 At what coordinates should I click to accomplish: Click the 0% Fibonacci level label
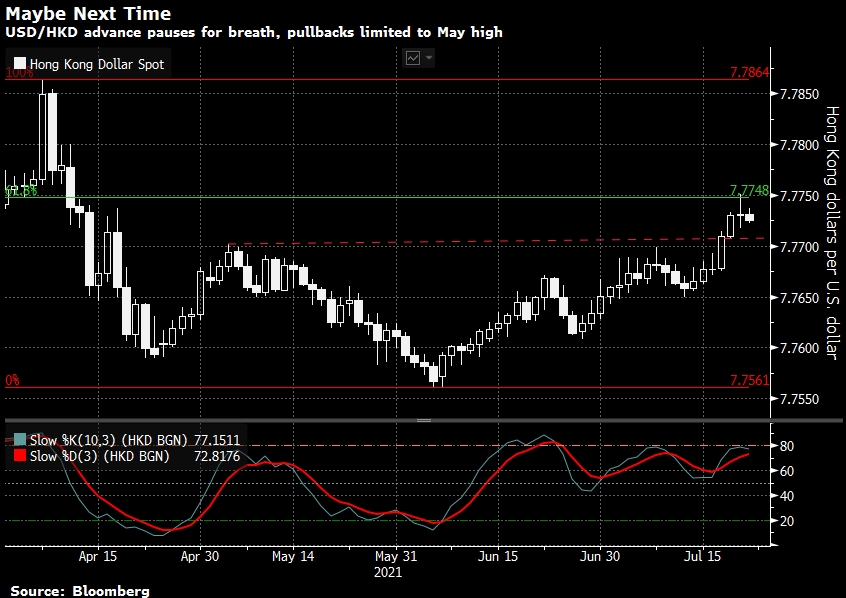coord(13,381)
